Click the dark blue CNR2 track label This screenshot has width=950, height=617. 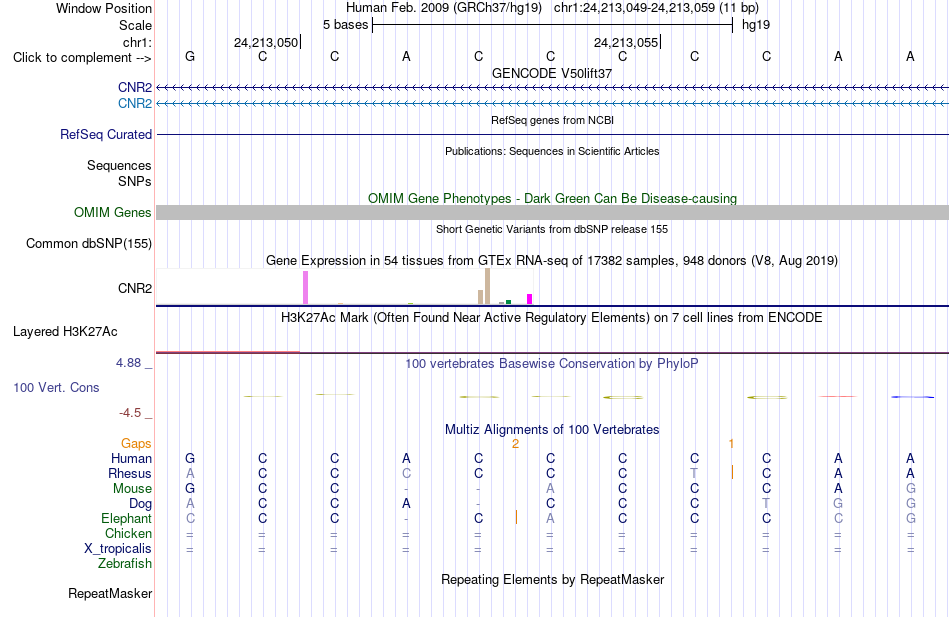pos(135,87)
